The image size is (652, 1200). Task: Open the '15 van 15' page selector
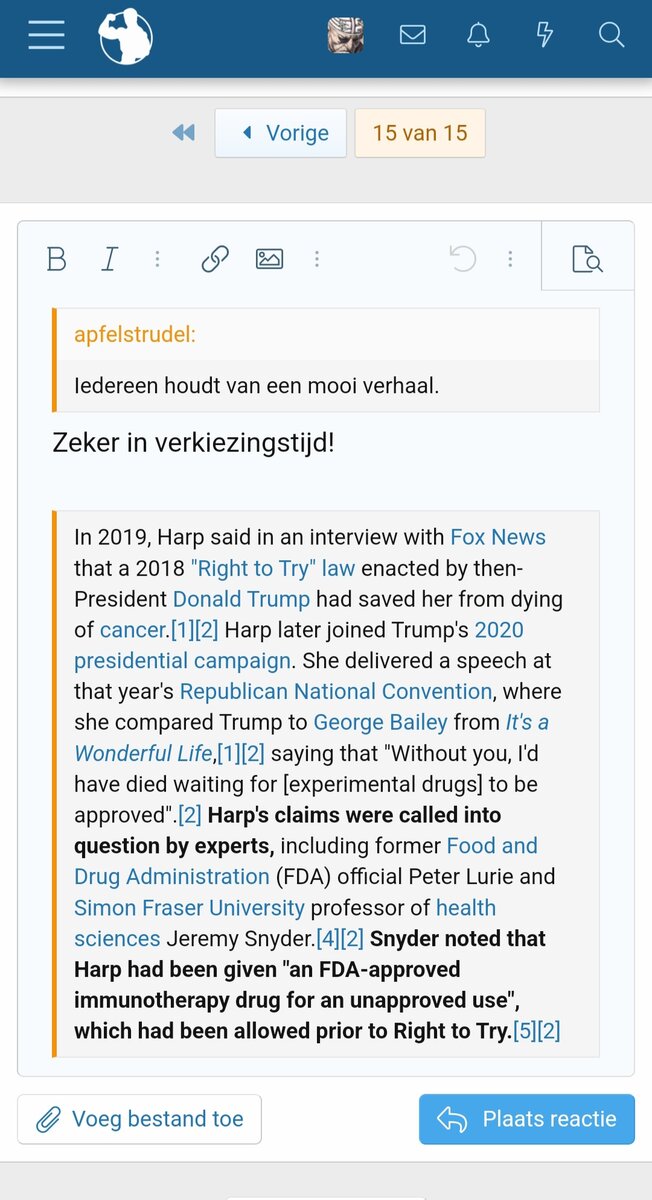point(420,133)
